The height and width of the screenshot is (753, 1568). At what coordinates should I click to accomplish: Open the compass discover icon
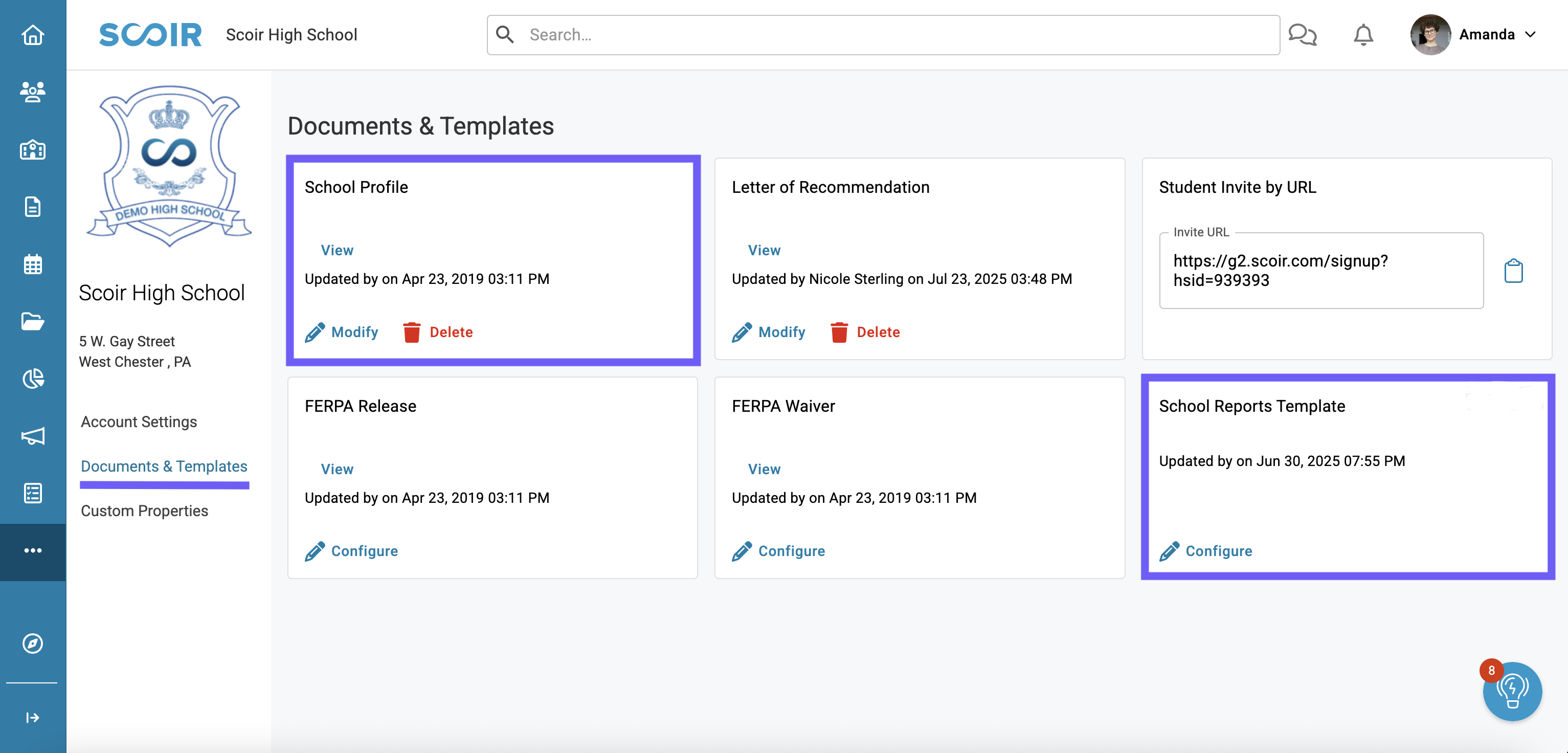click(x=33, y=644)
